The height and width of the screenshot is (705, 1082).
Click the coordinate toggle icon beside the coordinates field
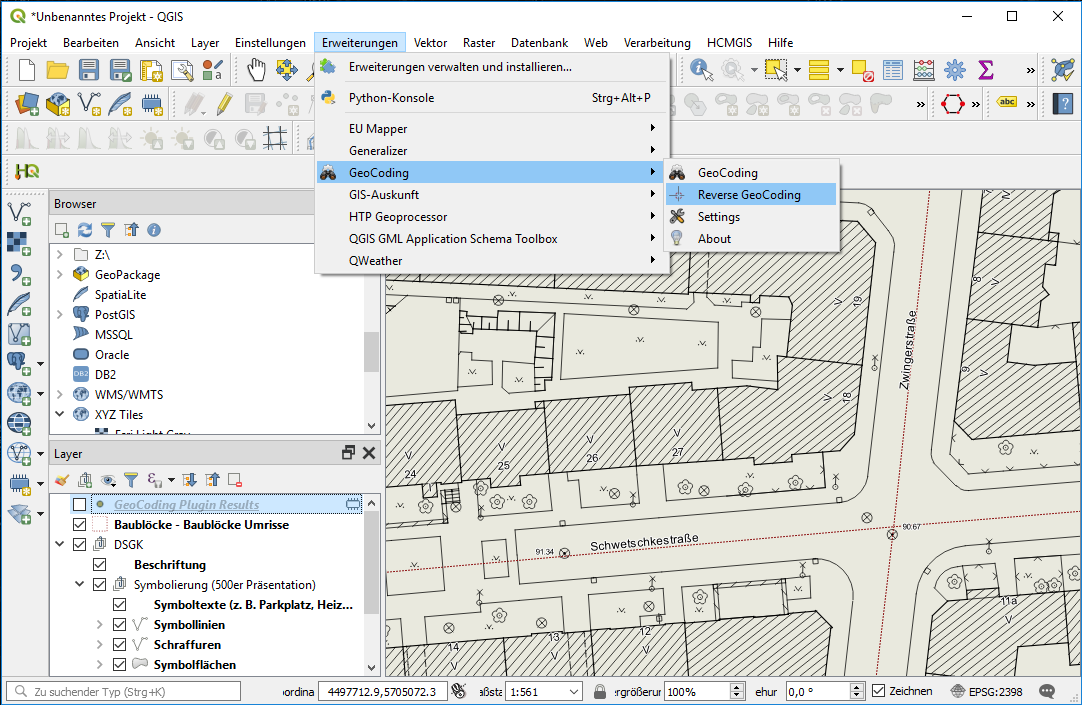point(458,691)
